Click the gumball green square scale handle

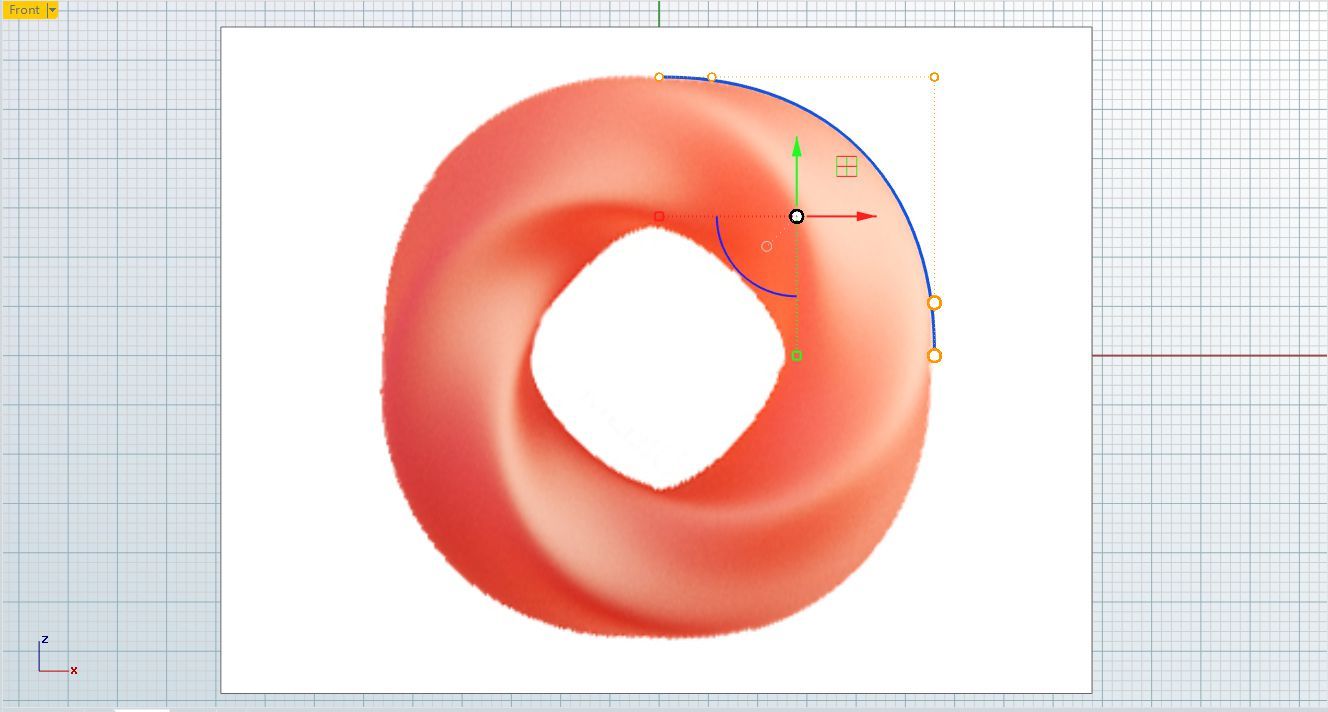point(797,355)
